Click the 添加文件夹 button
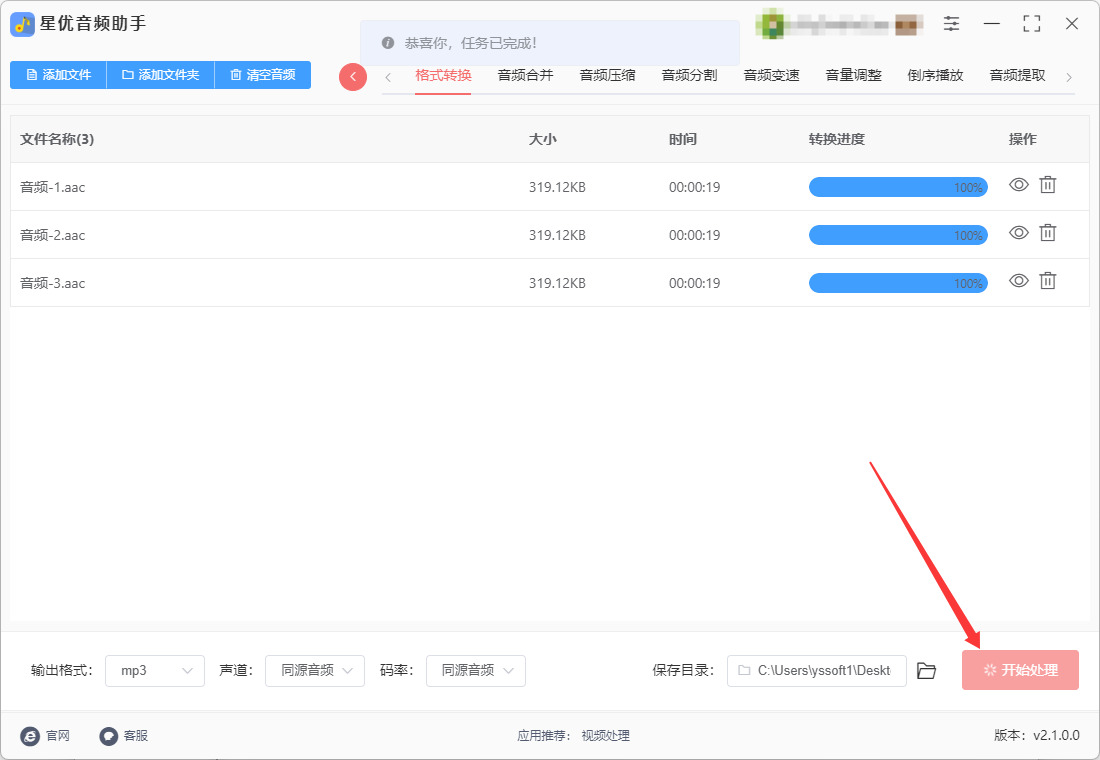1100x760 pixels. click(161, 75)
